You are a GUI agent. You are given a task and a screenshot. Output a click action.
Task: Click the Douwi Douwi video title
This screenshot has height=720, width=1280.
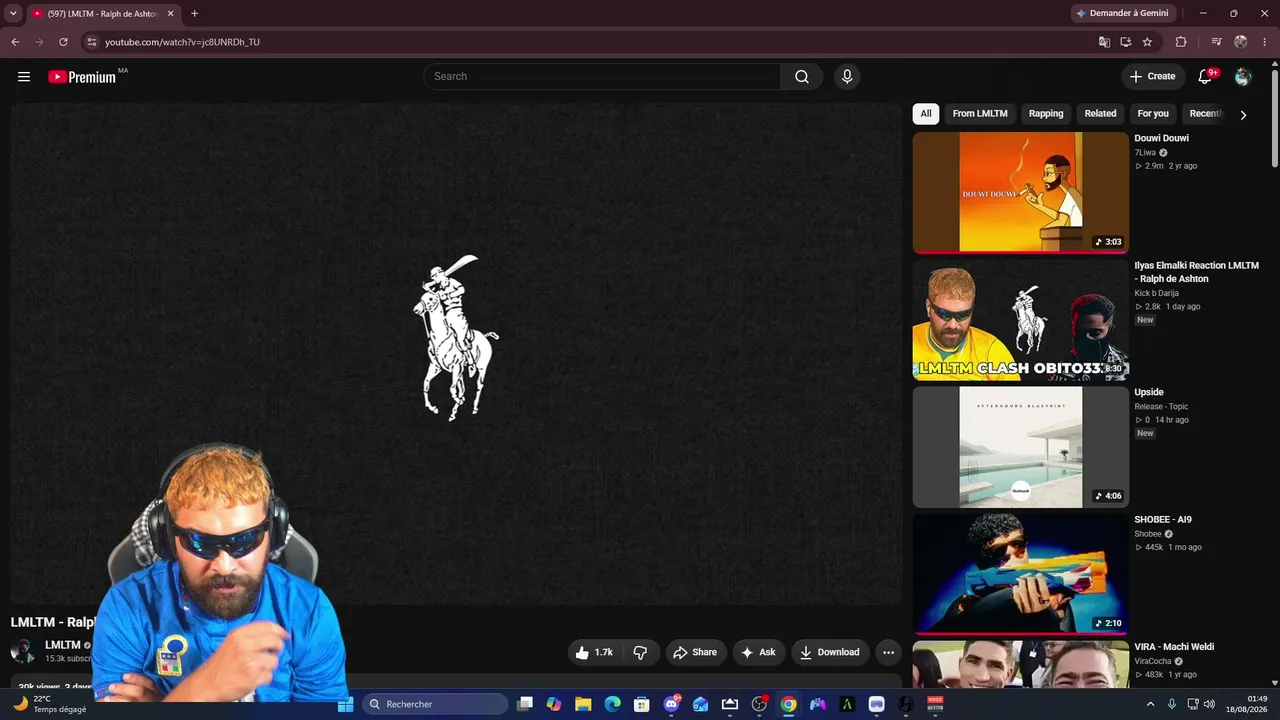click(x=1161, y=138)
